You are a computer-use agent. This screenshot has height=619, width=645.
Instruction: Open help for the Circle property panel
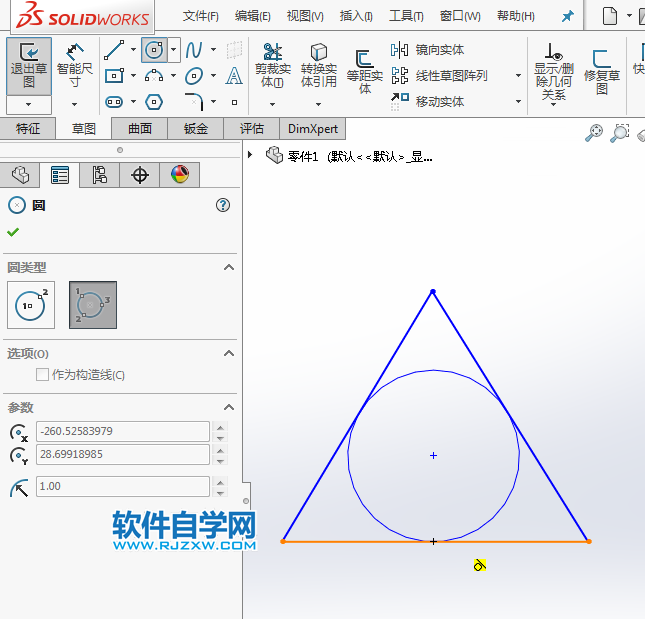(x=223, y=205)
